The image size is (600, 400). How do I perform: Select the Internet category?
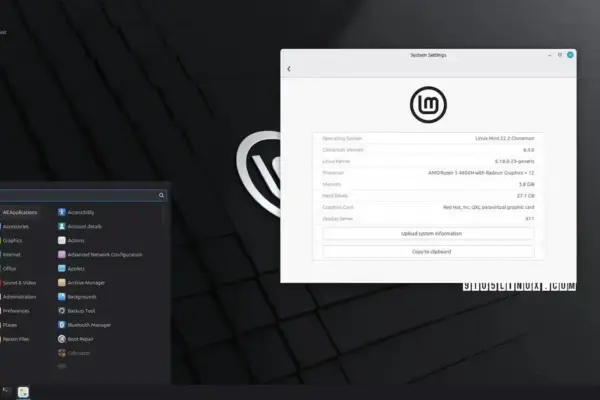tap(11, 255)
